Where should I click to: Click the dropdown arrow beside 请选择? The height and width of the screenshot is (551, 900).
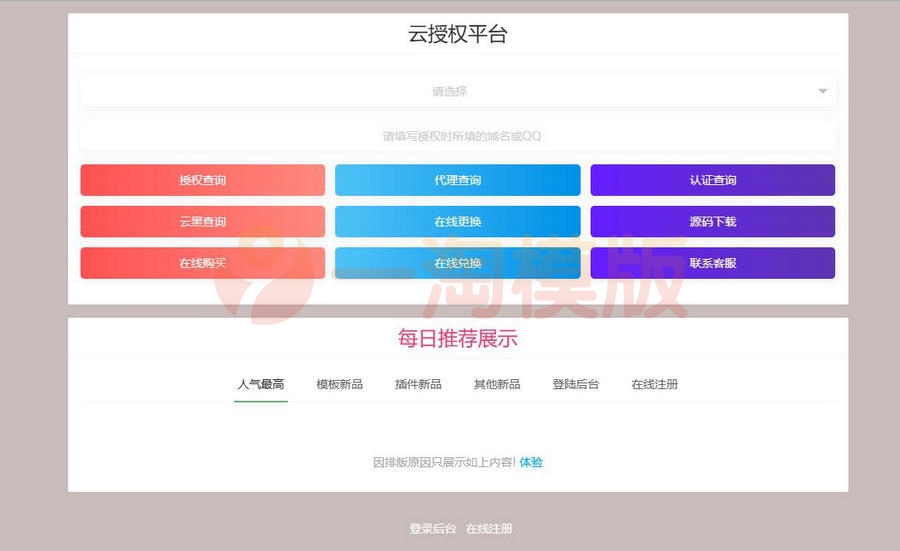(x=822, y=91)
